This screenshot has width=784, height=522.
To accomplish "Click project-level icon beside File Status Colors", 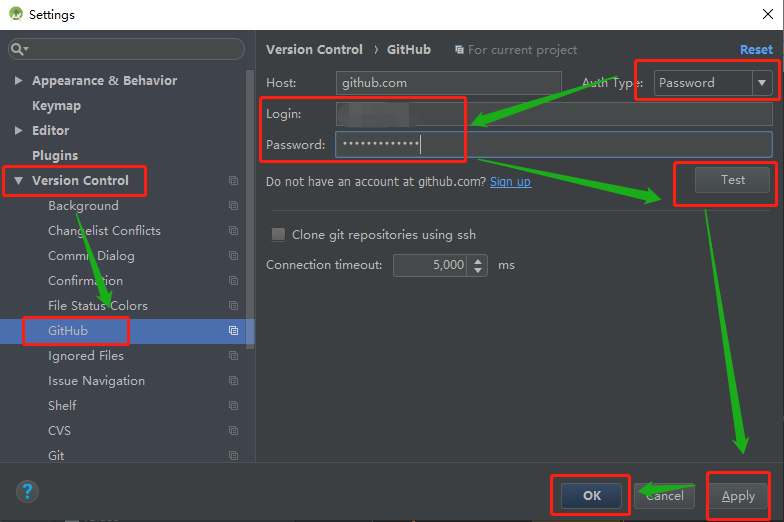I will click(234, 306).
